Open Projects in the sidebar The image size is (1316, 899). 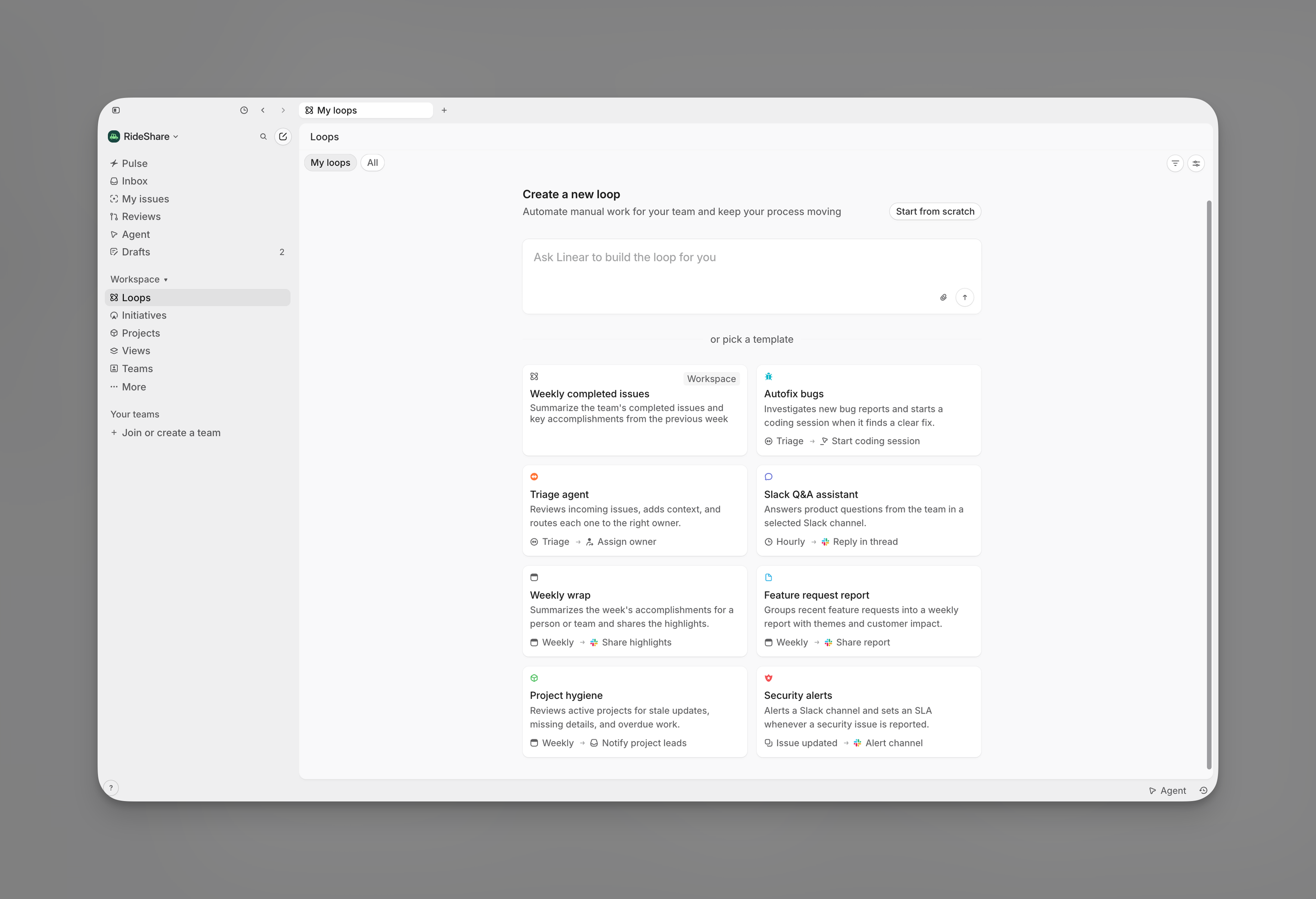click(x=197, y=333)
